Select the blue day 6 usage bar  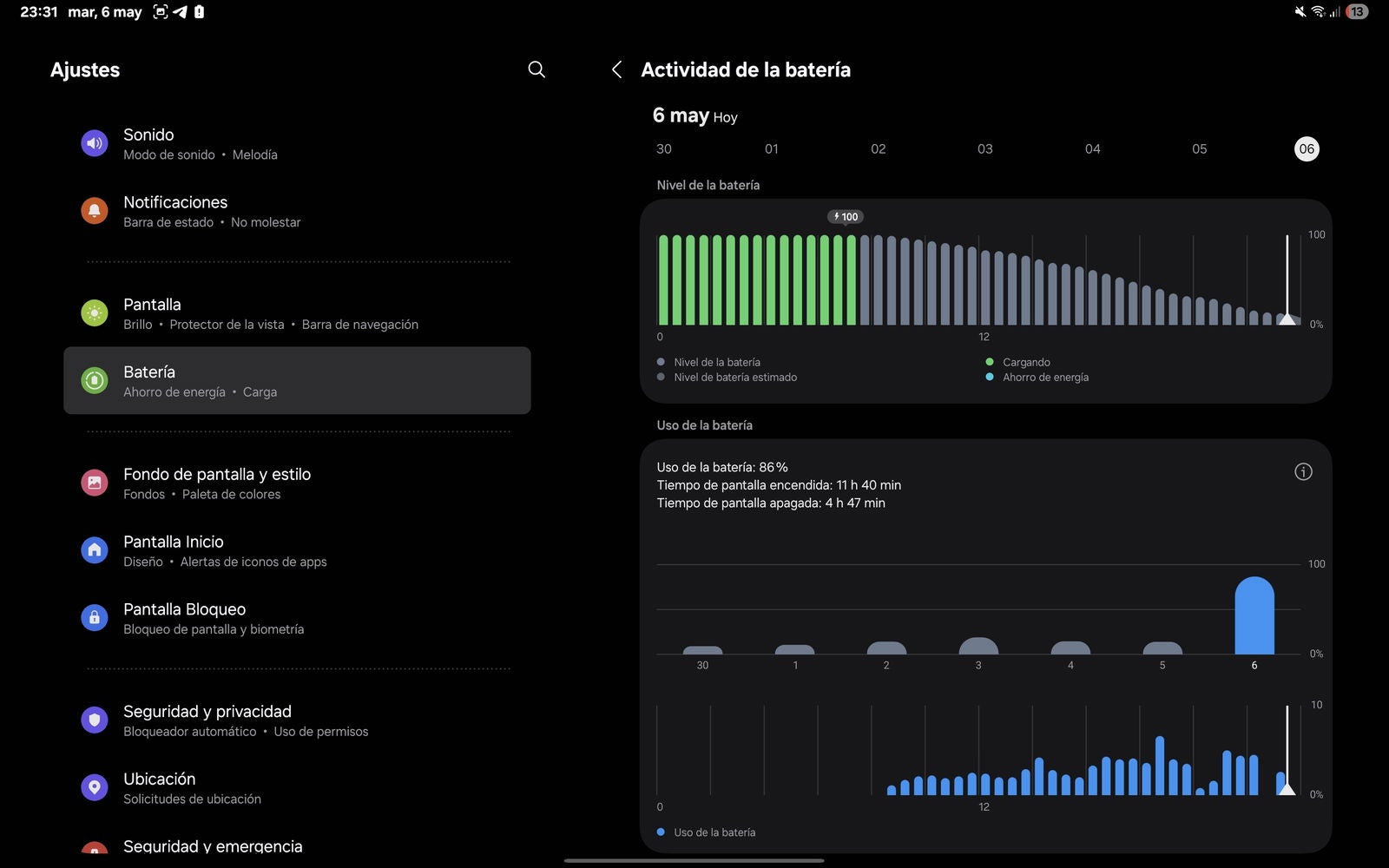1254,616
